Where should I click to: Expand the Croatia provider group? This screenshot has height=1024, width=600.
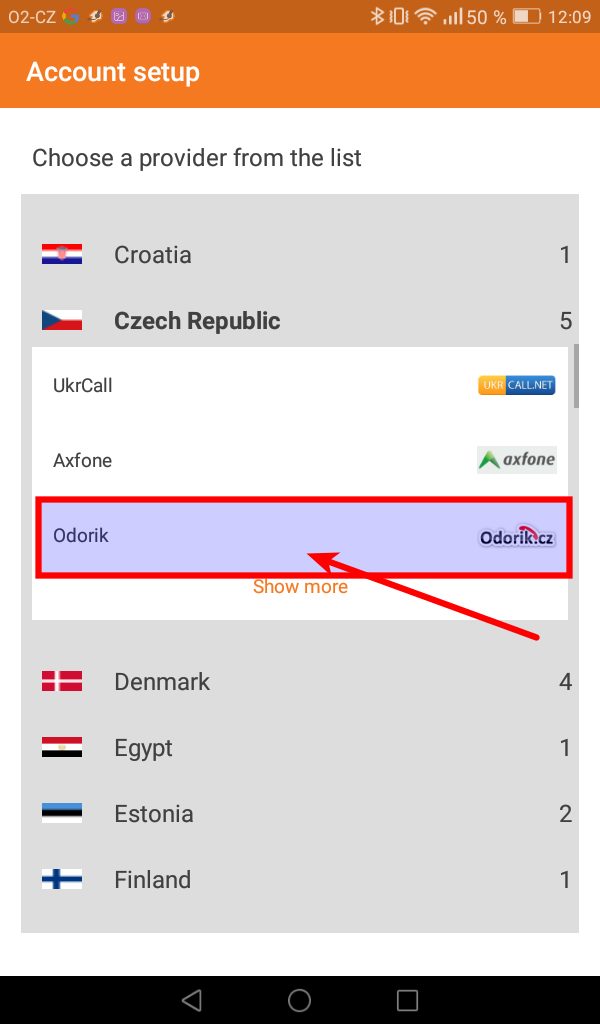pos(153,255)
